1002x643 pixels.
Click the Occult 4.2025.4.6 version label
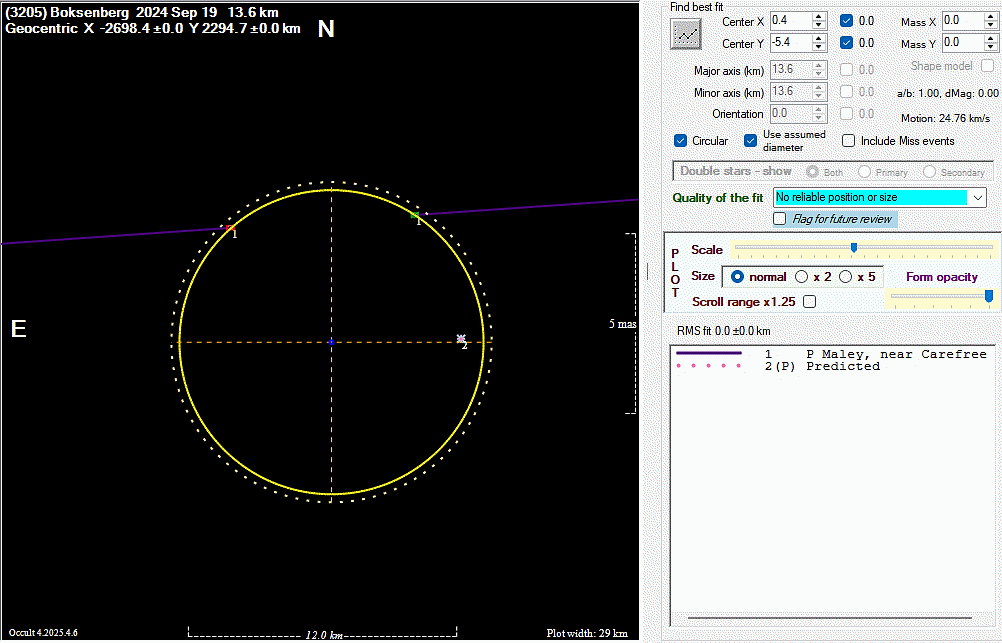(43, 633)
